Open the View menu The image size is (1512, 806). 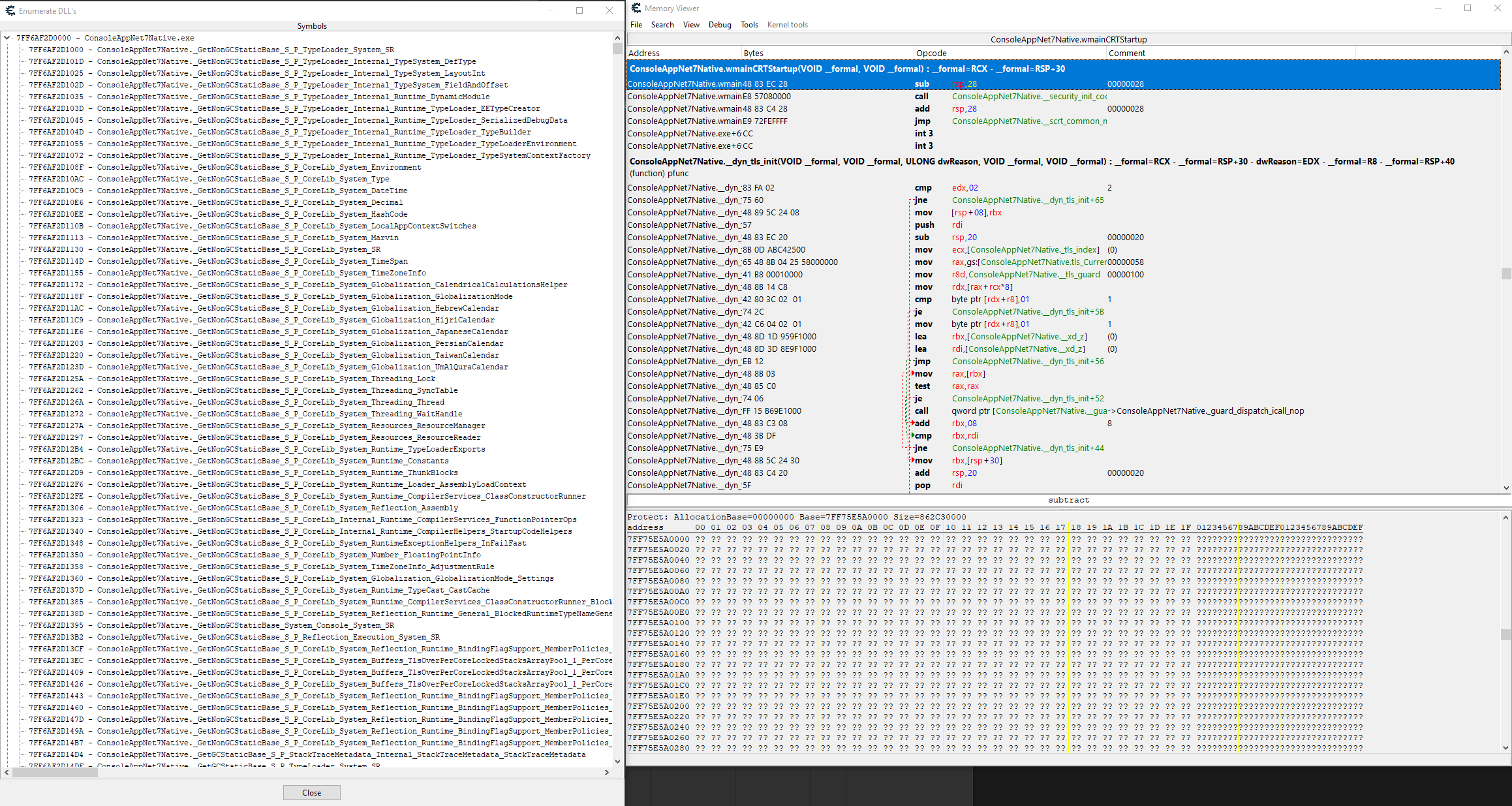point(691,24)
